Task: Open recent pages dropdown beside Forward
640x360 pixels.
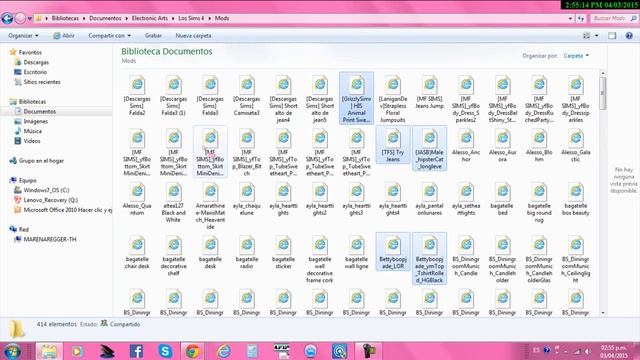Action: (x=30, y=18)
